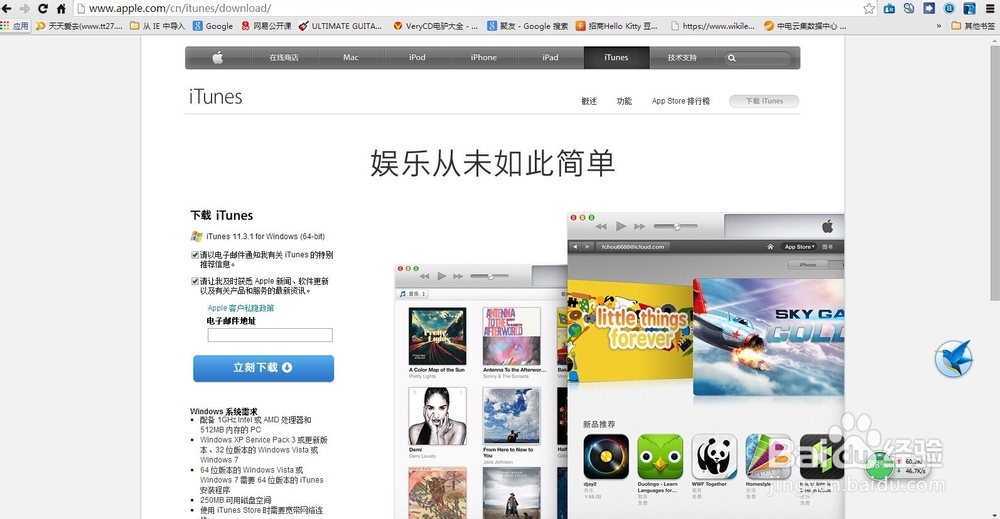Viewport: 1000px width, 519px height.
Task: Click the magnifier icon in Apple search box
Action: coord(732,58)
